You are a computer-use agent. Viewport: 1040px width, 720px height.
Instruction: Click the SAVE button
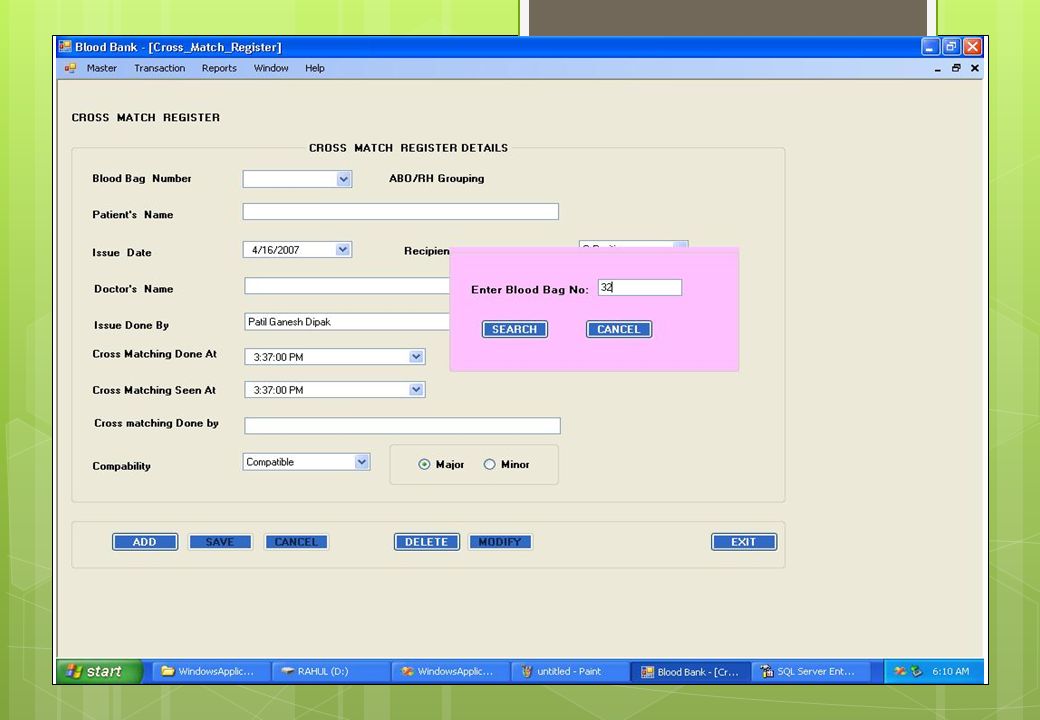[220, 542]
